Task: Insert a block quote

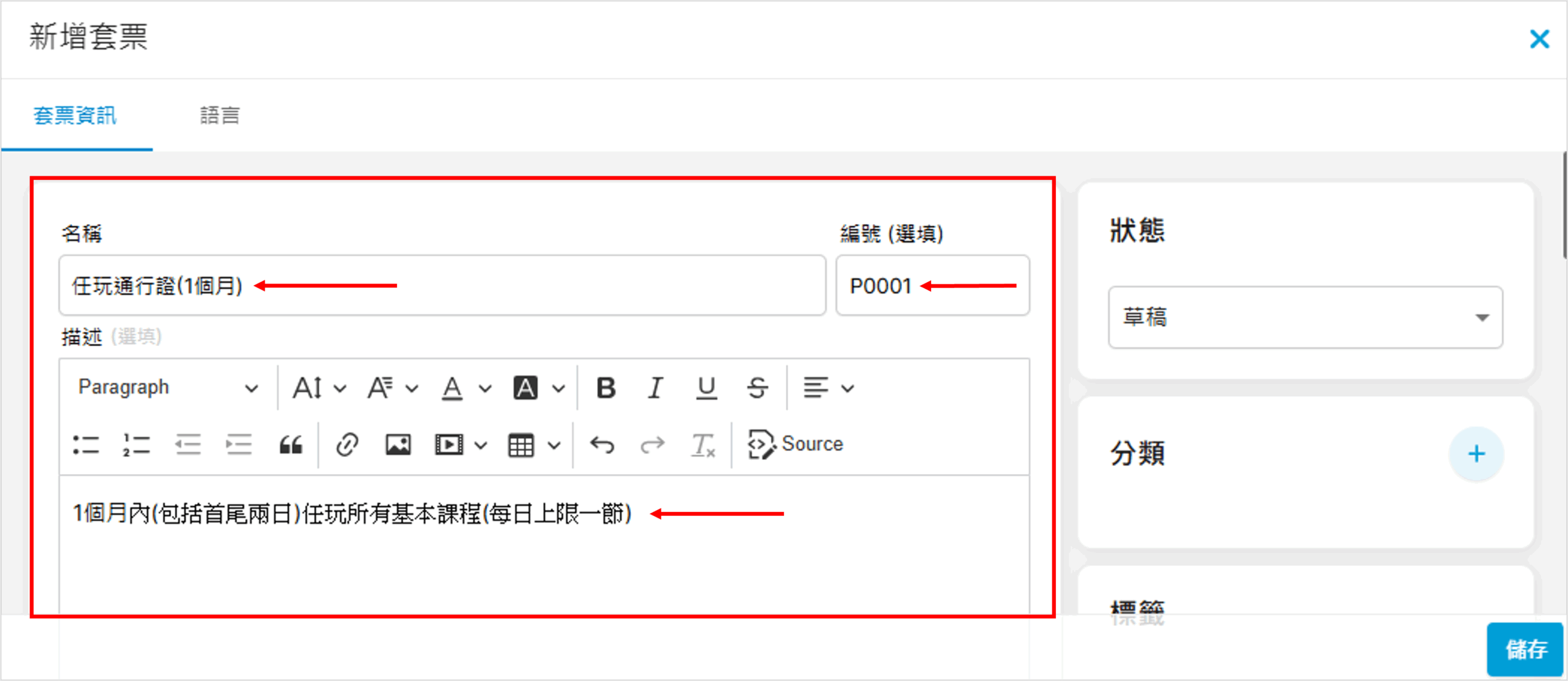Action: [290, 445]
